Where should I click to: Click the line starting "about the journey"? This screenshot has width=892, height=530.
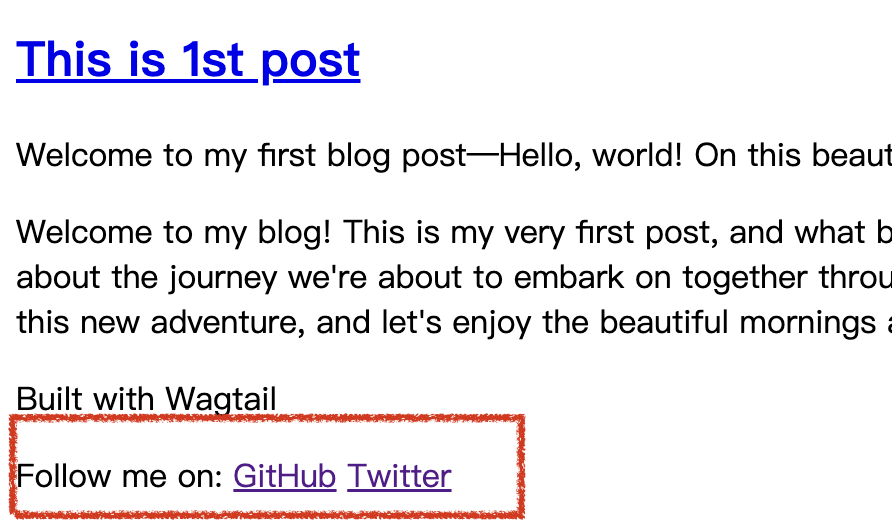coord(454,278)
